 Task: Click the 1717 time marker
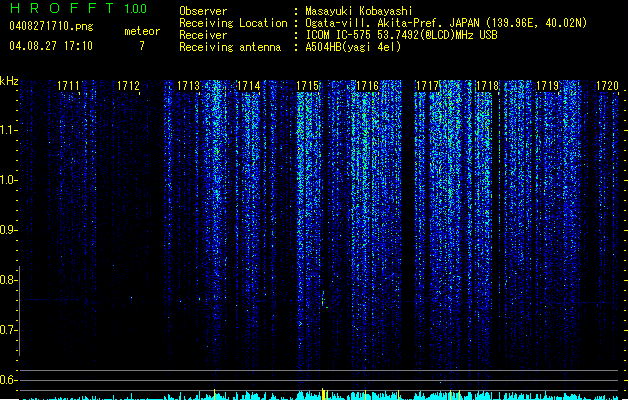click(428, 85)
